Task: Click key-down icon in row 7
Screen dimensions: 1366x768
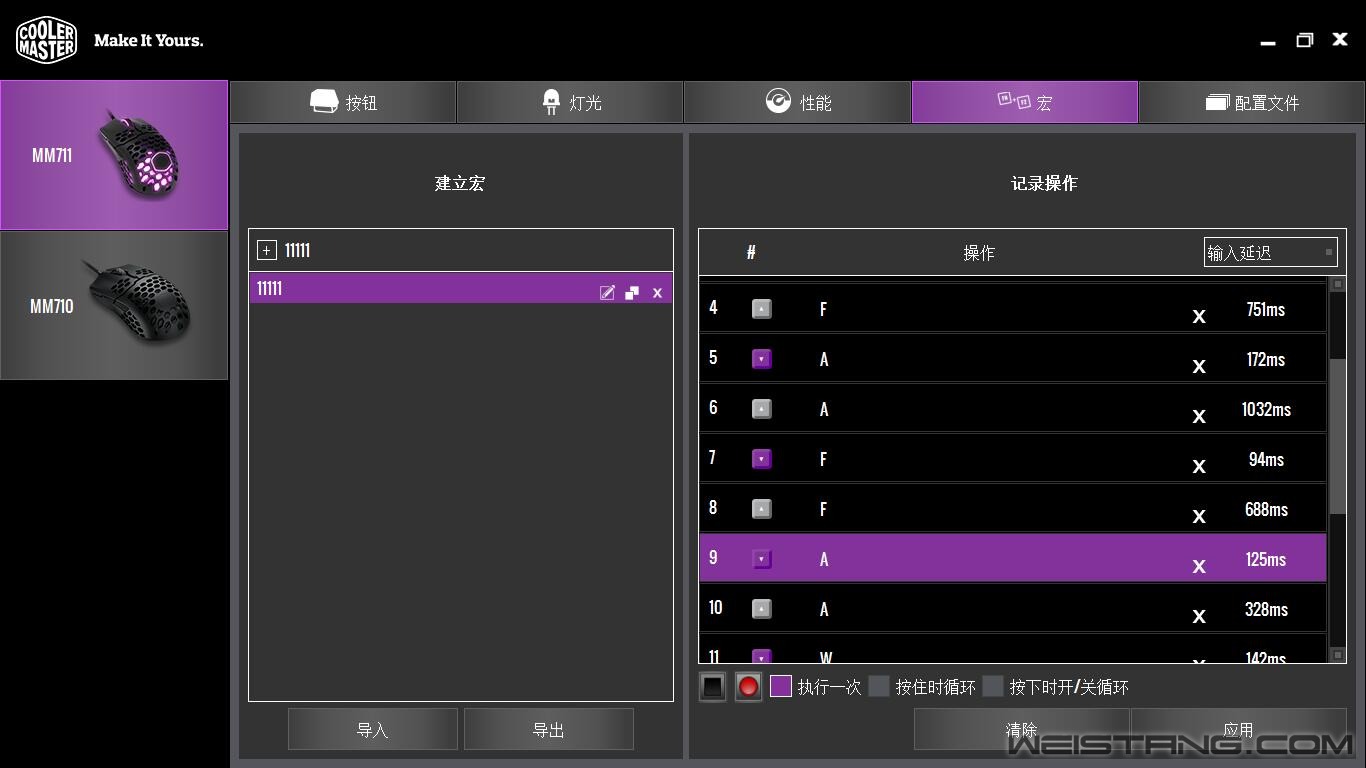Action: coord(761,459)
